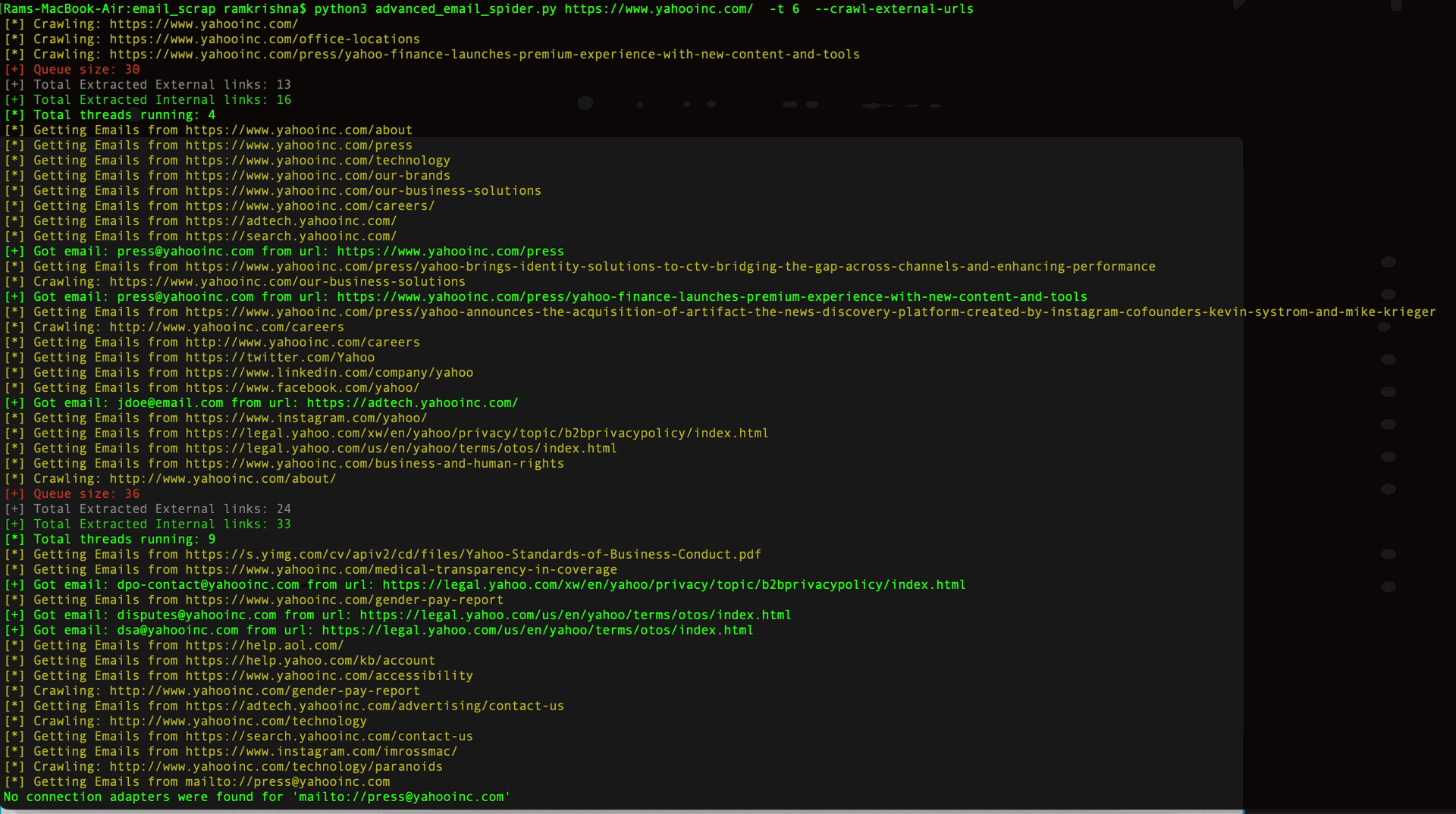This screenshot has height=814, width=1456.
Task: Click the yahooinc.com/accessibility line
Action: pos(239,676)
